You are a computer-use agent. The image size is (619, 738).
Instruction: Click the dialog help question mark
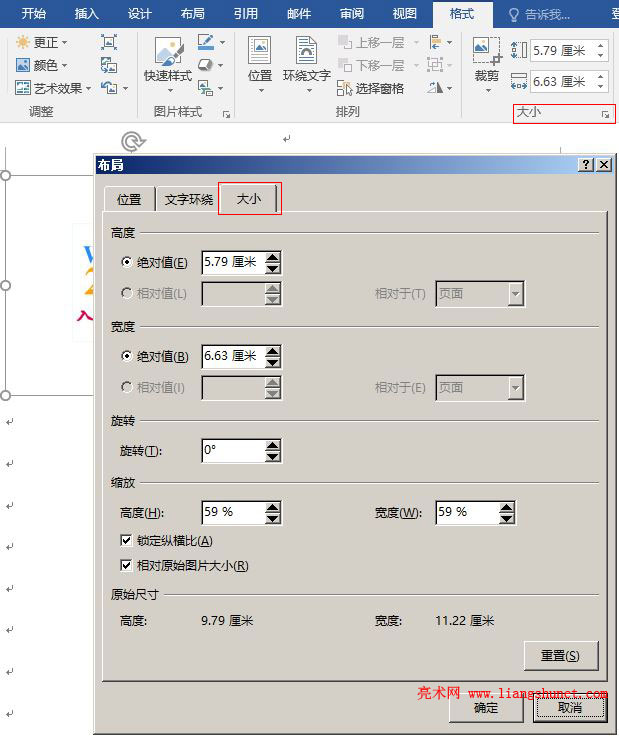coord(586,164)
